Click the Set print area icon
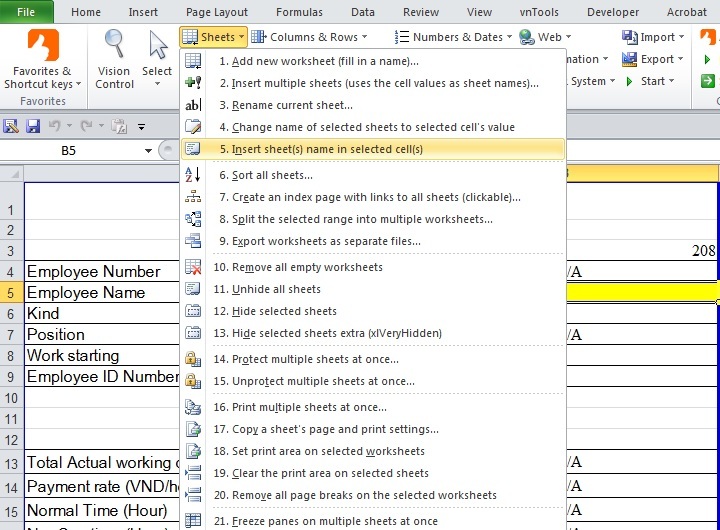720x530 pixels. 193,451
